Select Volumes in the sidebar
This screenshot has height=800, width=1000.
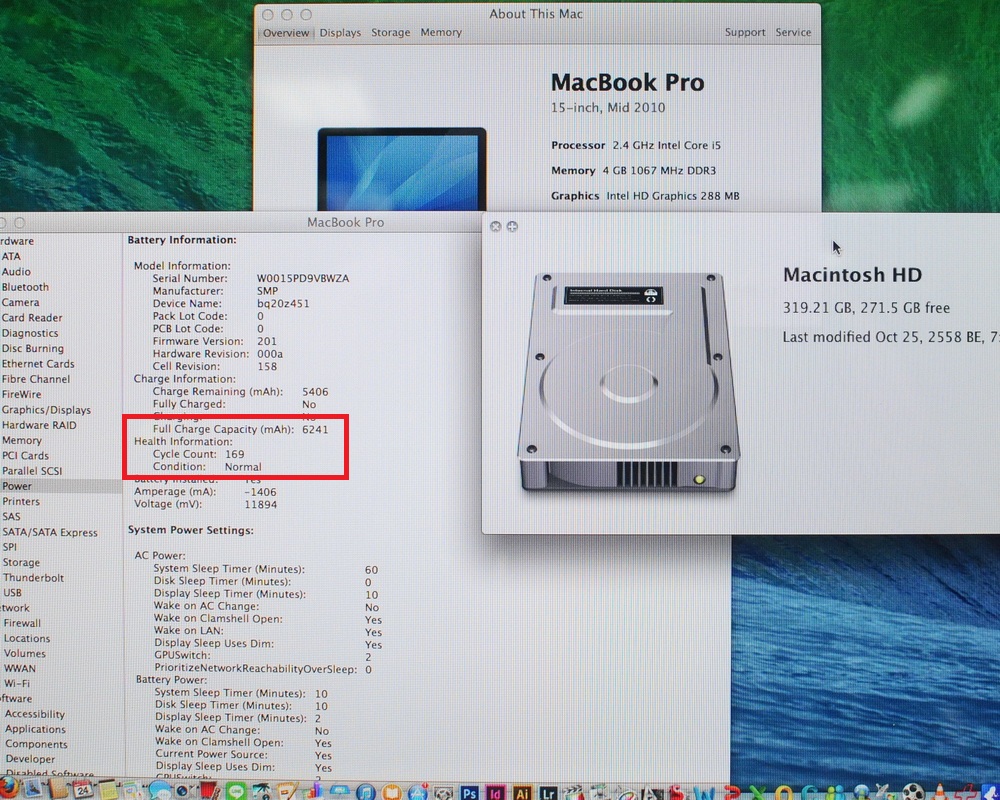[x=25, y=654]
